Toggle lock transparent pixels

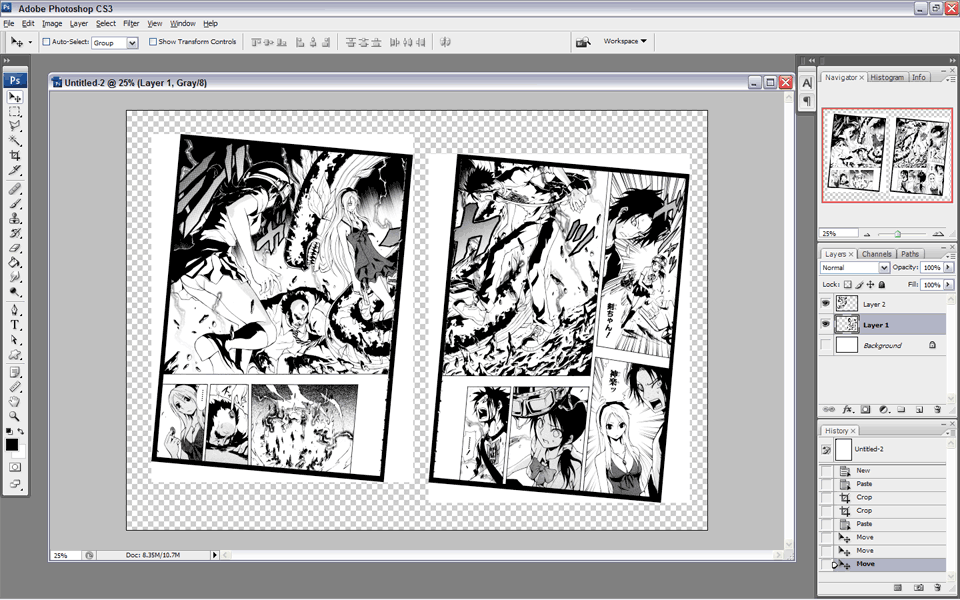tap(847, 285)
